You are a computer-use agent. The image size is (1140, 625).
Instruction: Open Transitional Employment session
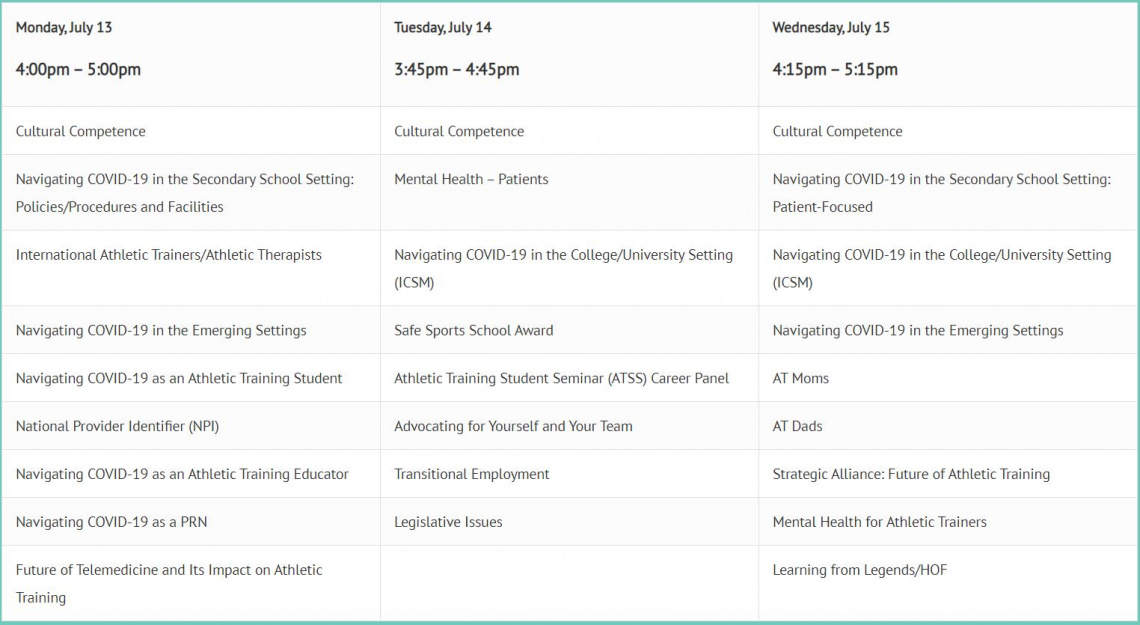[472, 475]
